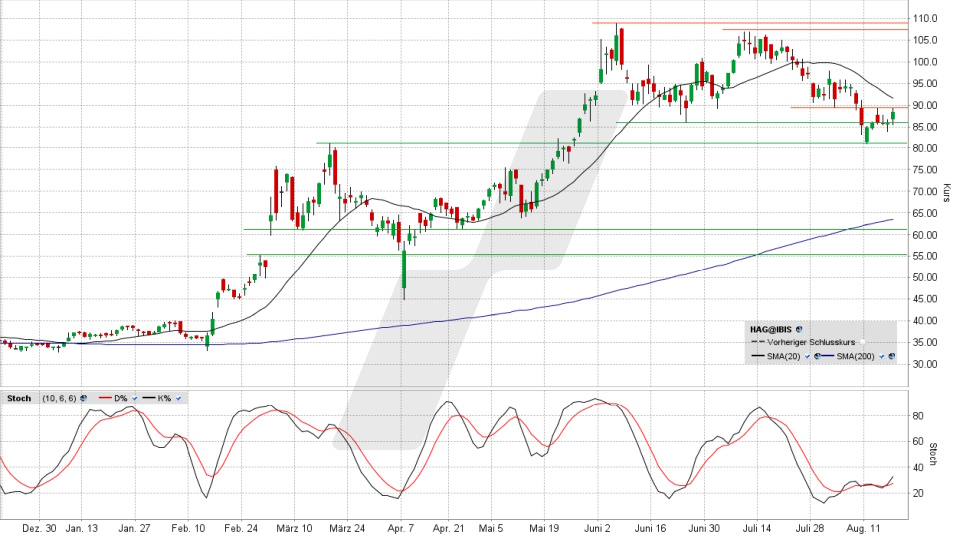
Task: Click the (10, 6, 6) parameter text
Action: [59, 398]
